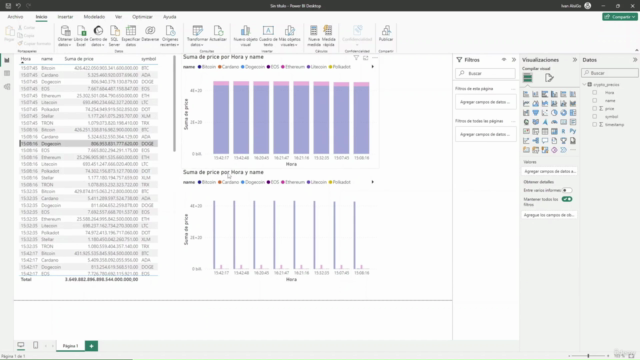Viewport: 640px width, 360px height.
Task: Check the price field checkbox
Action: pos(594,109)
